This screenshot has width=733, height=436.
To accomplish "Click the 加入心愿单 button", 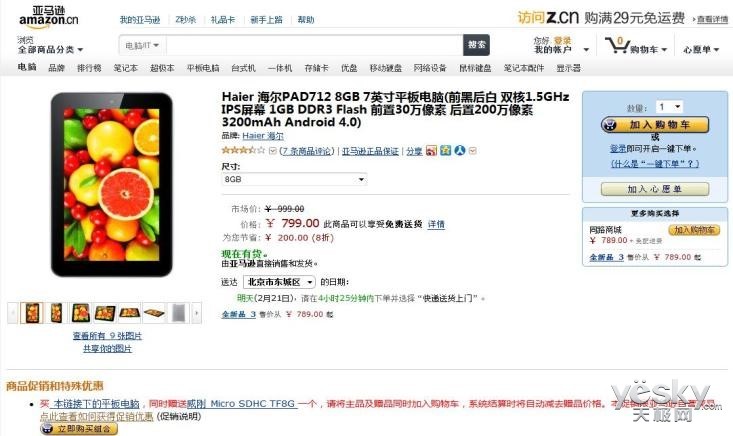I will click(654, 189).
